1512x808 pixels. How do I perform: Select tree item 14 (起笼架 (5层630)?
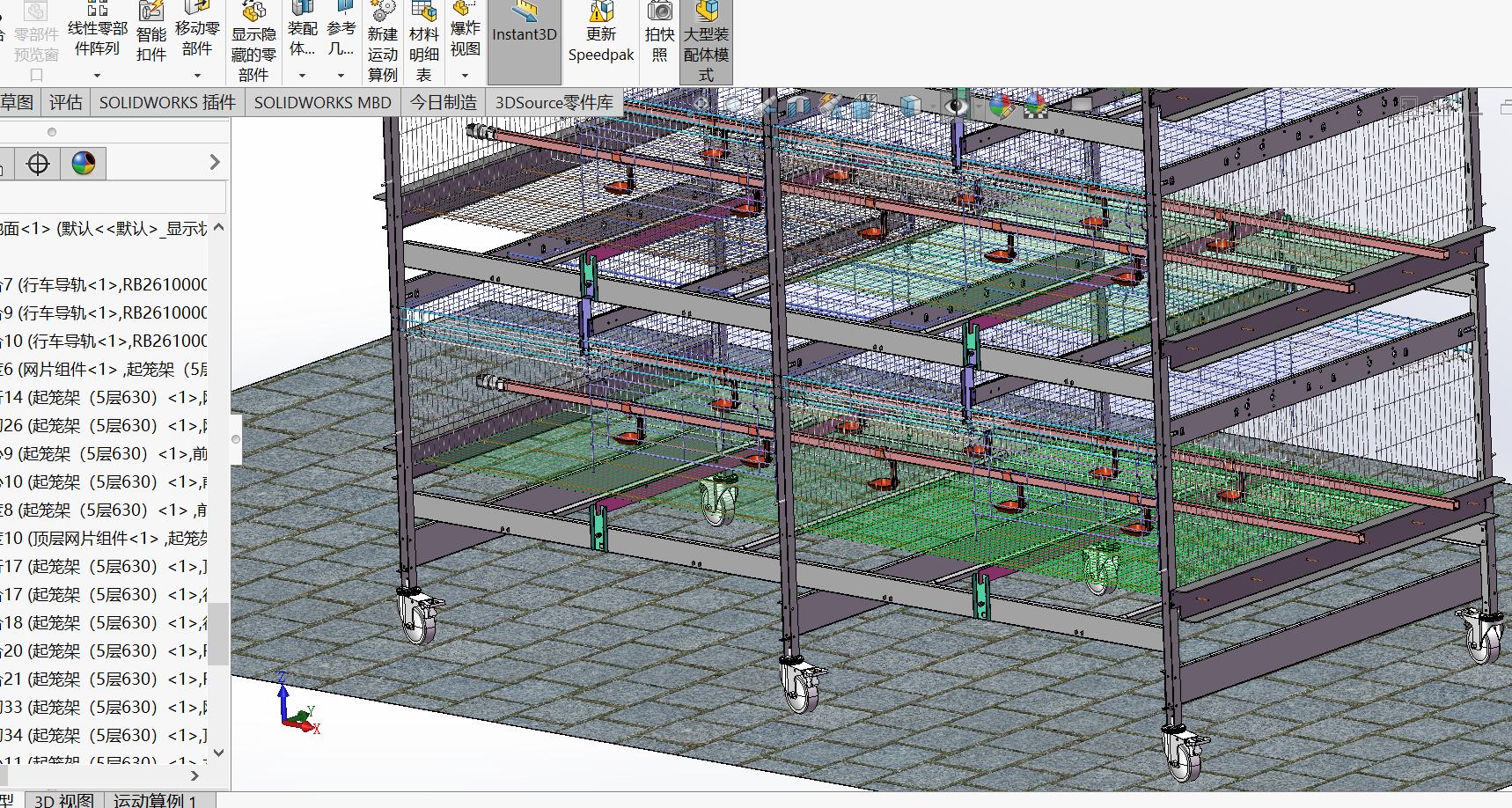coord(104,397)
